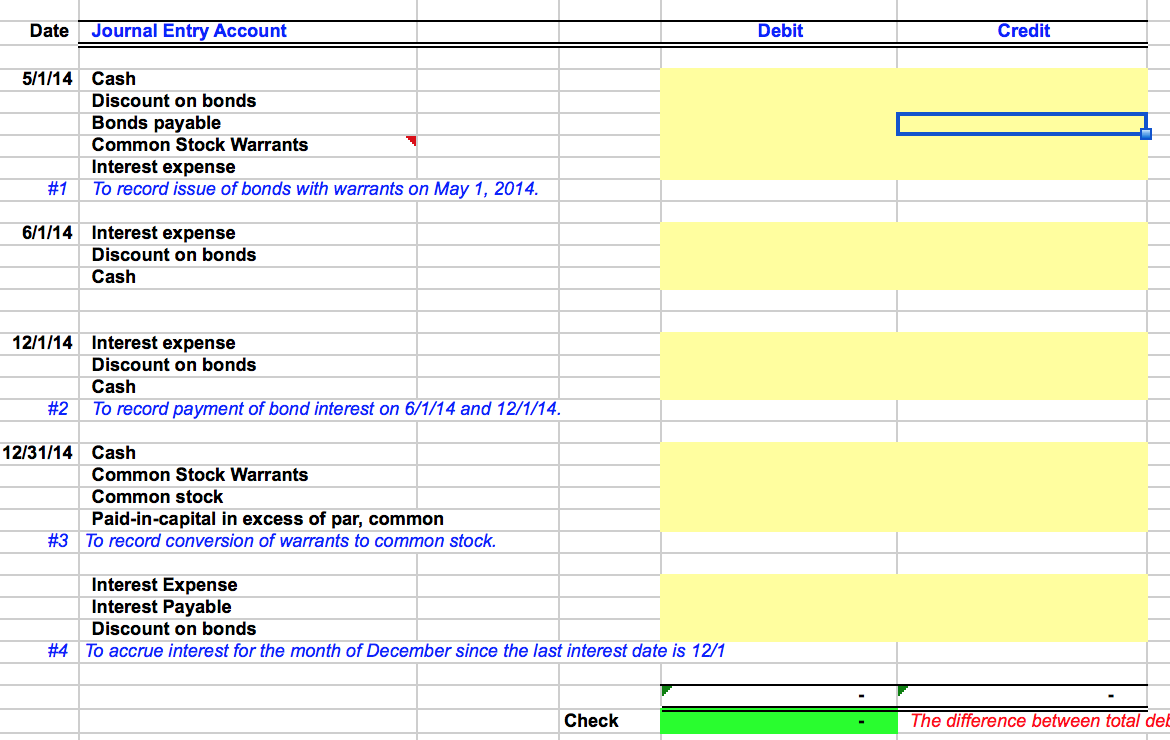Select Discount on bonds in the 5/1/14 entry

(174, 101)
